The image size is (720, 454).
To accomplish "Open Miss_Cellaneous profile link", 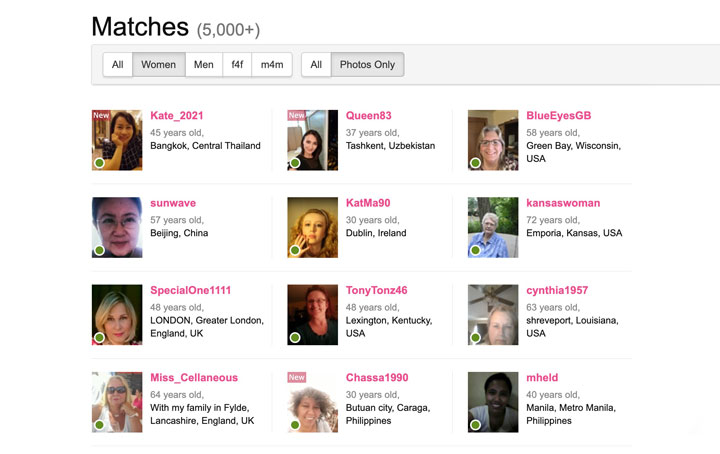I will pyautogui.click(x=194, y=377).
